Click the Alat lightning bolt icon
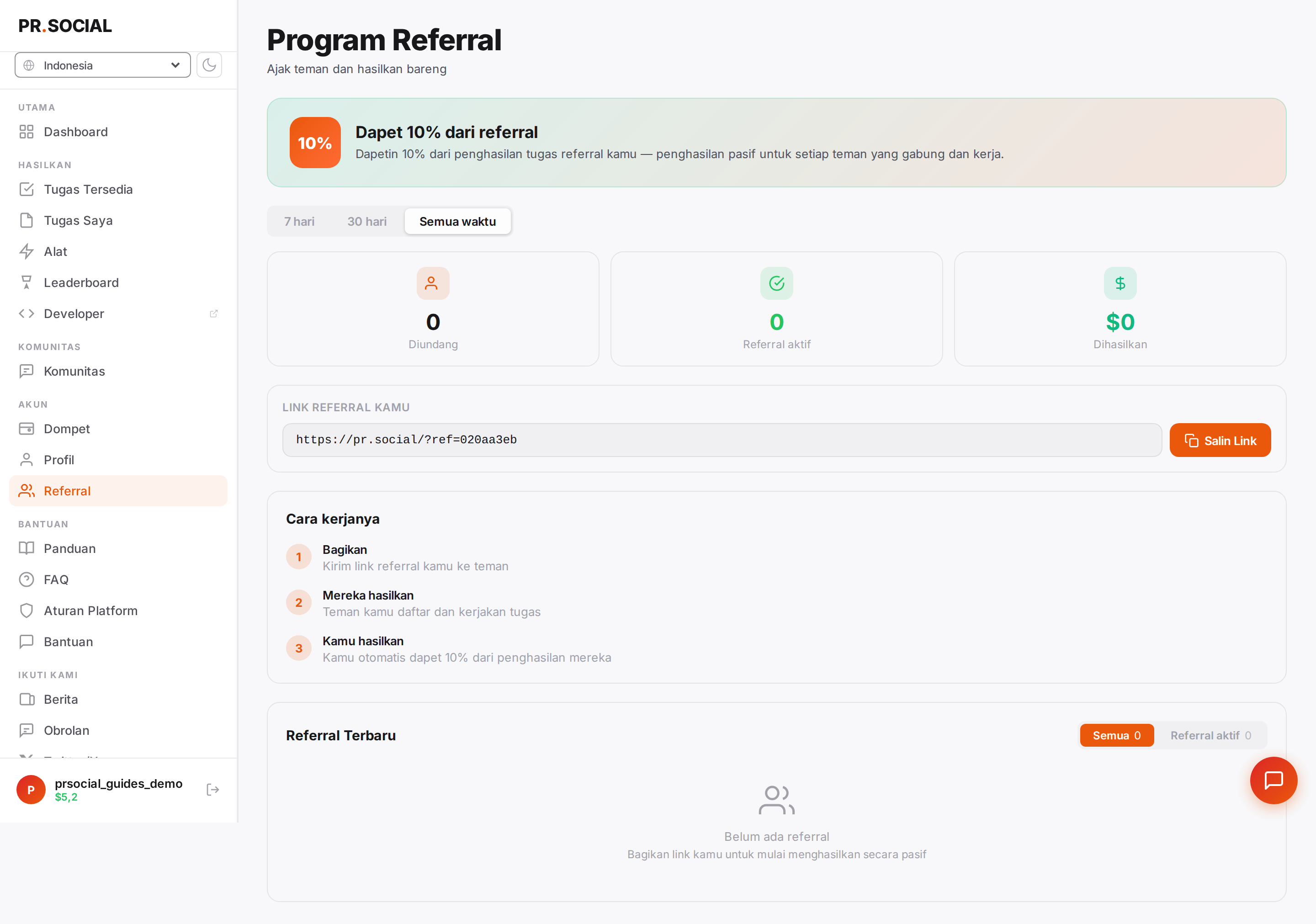This screenshot has width=1316, height=924. [27, 251]
